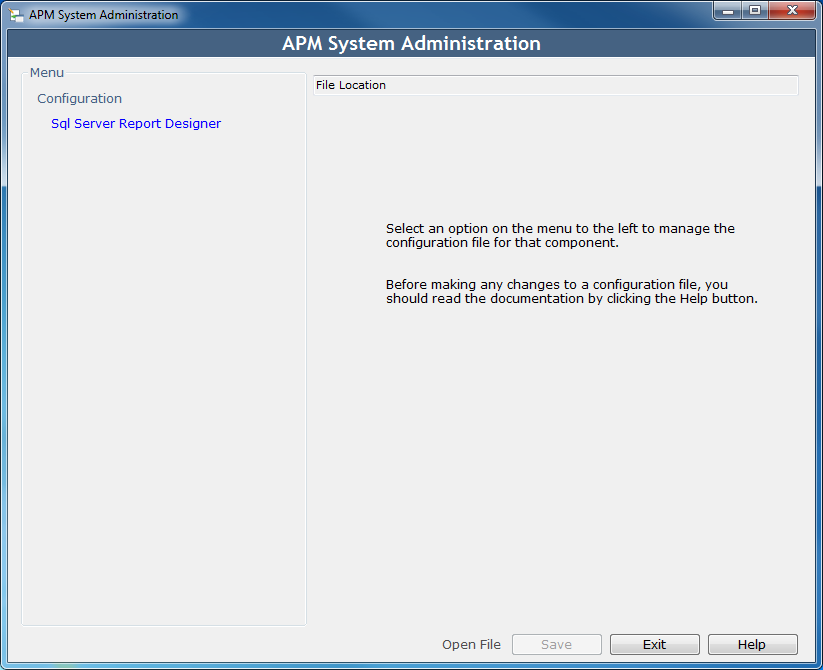Focus the File Location text field
This screenshot has width=823, height=670.
(x=556, y=85)
